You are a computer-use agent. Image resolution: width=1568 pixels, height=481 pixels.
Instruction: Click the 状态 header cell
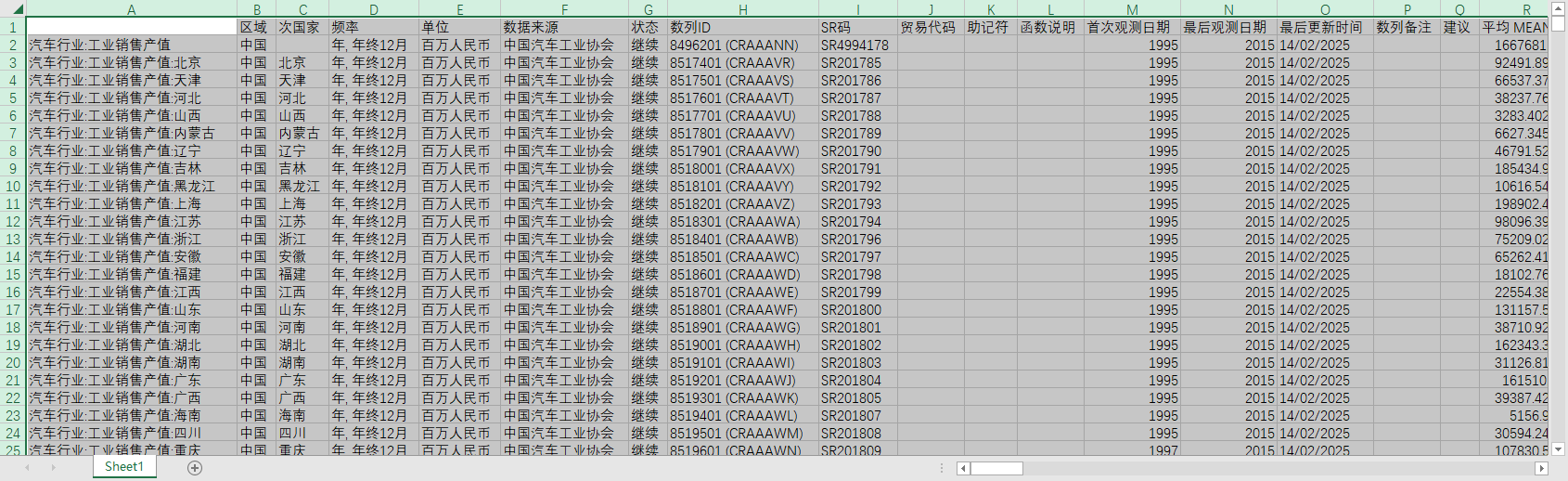[x=648, y=27]
